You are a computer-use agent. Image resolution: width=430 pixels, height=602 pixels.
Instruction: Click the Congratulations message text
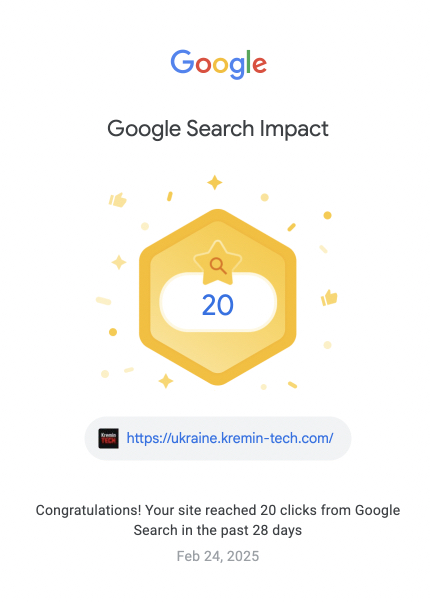(218, 520)
